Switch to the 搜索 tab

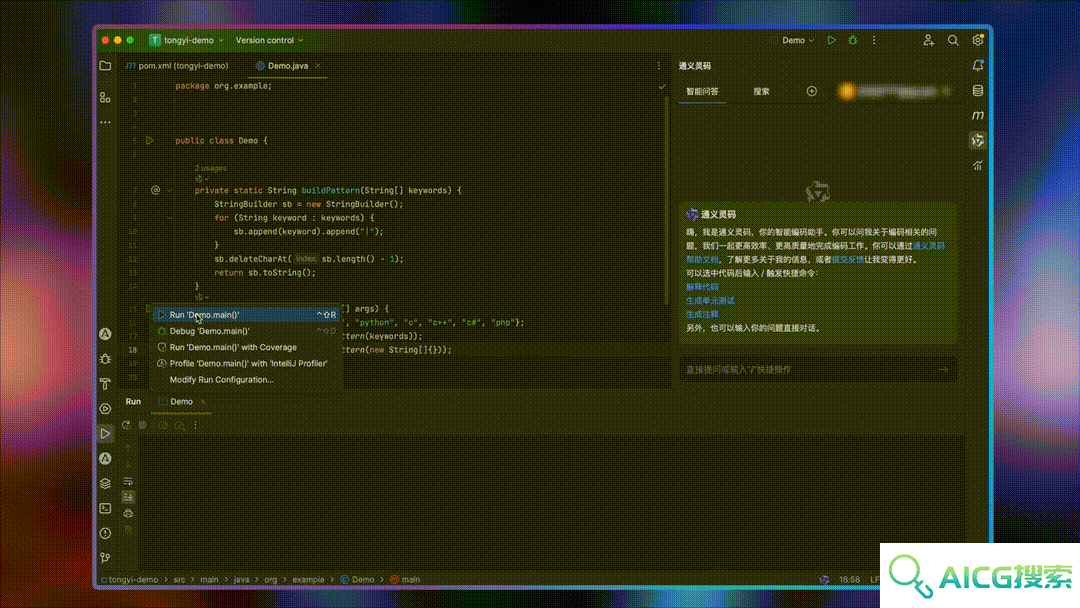coord(761,92)
